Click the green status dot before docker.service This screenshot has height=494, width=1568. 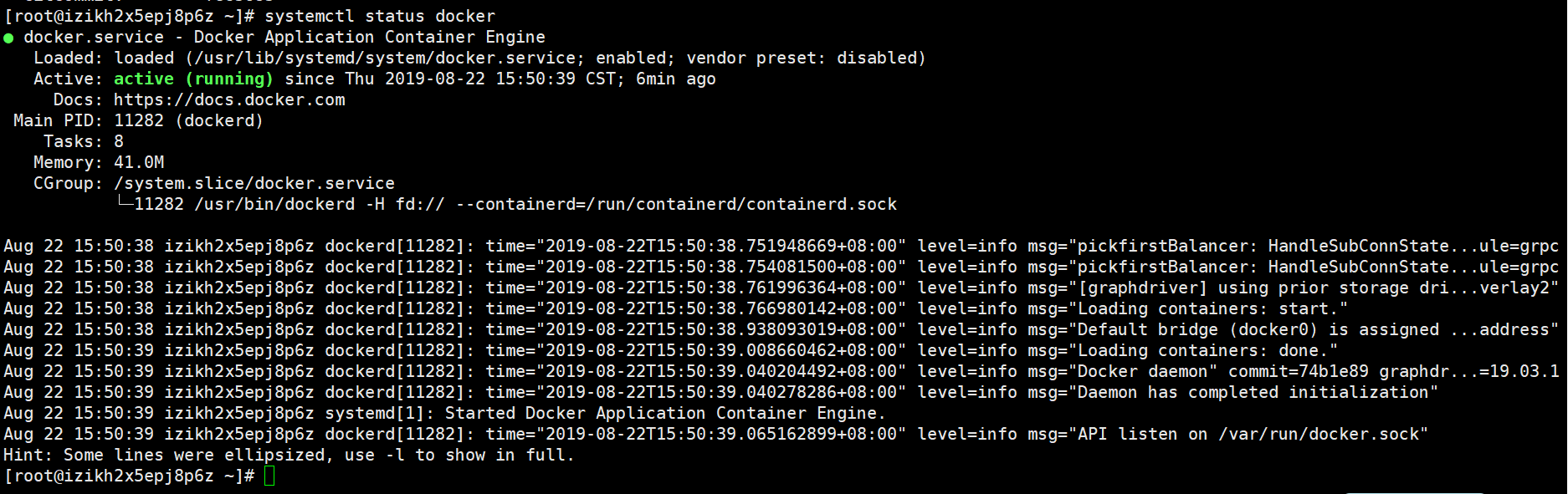click(x=8, y=38)
